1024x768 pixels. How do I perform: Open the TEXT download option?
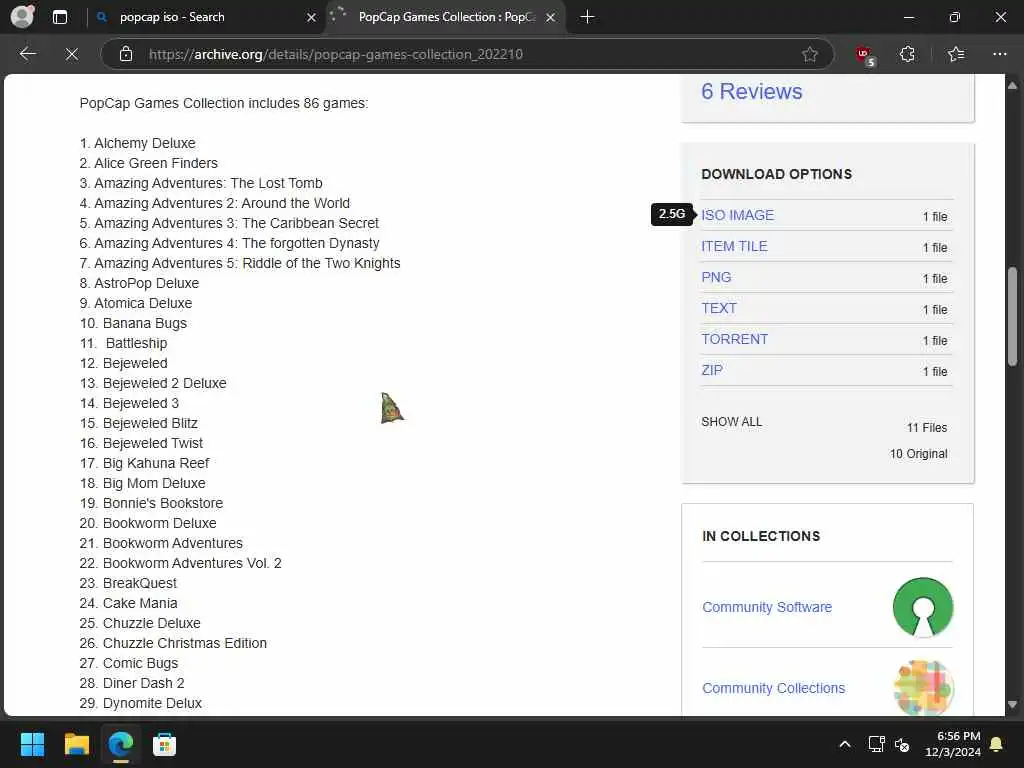coord(719,308)
